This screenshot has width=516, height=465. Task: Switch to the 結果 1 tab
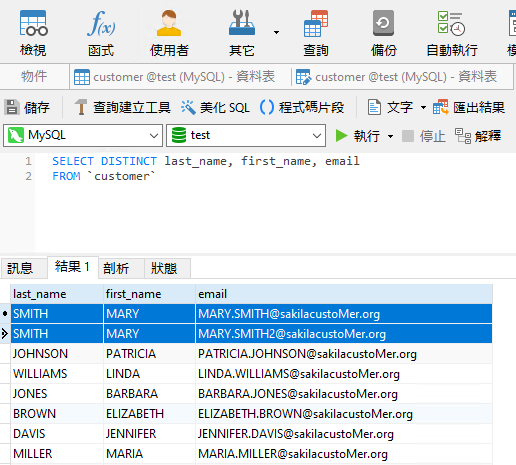73,267
